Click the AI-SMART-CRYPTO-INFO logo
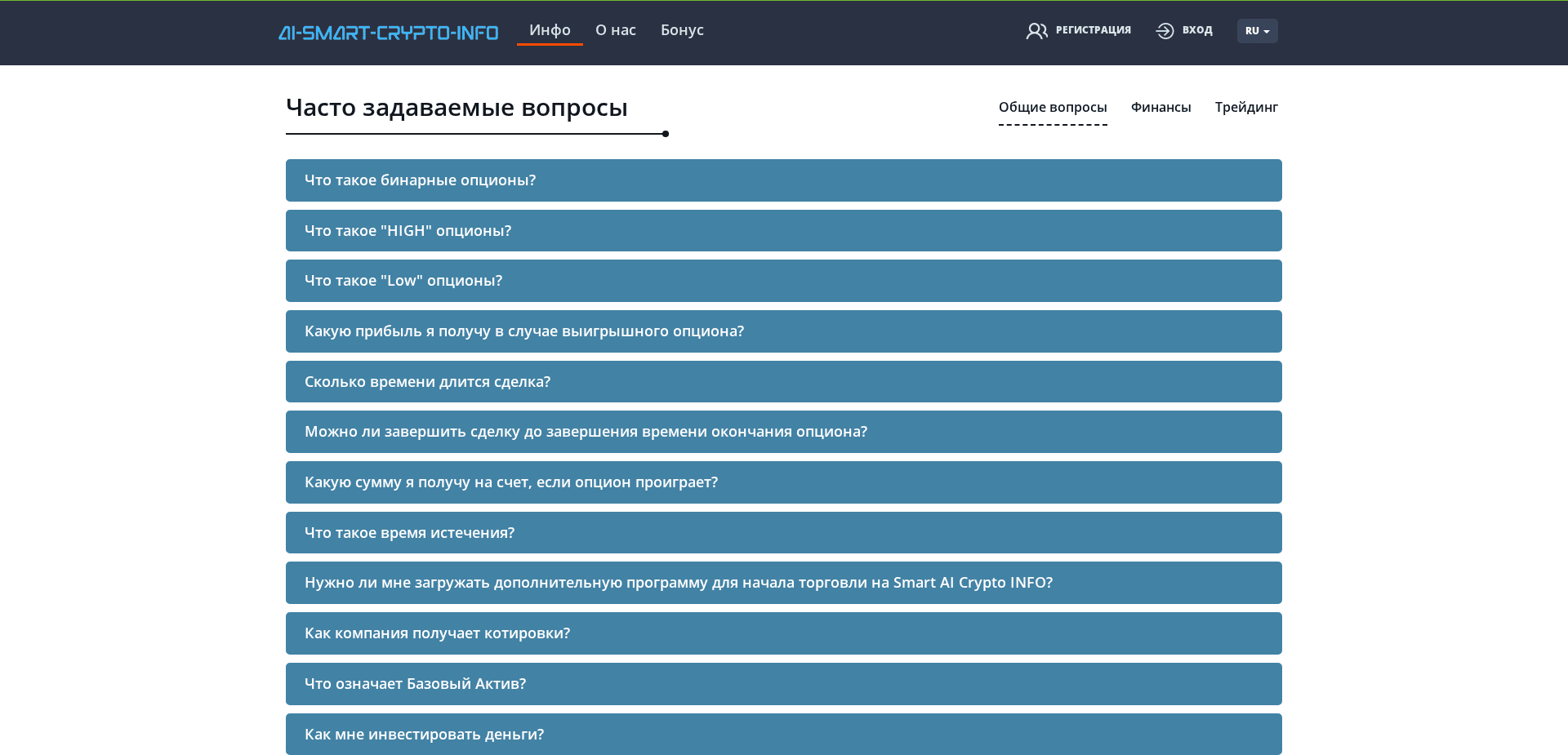Image resolution: width=1568 pixels, height=755 pixels. 388,32
